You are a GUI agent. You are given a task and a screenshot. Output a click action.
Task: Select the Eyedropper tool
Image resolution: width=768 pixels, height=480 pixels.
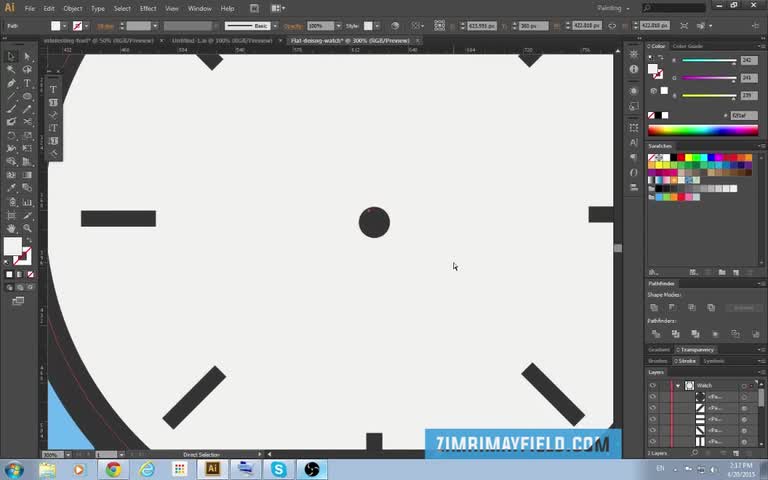click(11, 188)
